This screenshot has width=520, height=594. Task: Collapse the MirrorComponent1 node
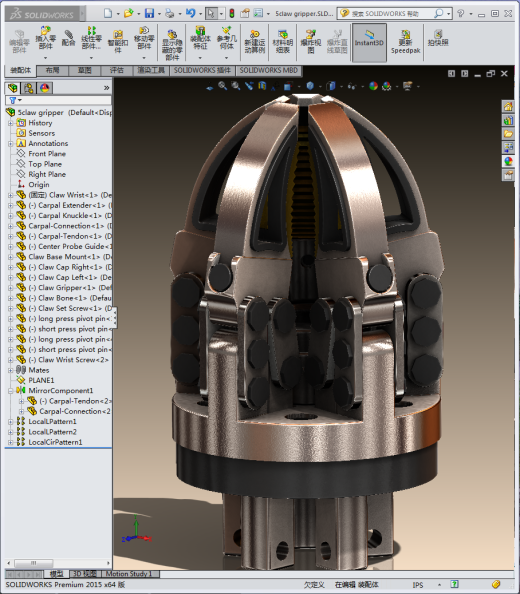click(x=11, y=391)
